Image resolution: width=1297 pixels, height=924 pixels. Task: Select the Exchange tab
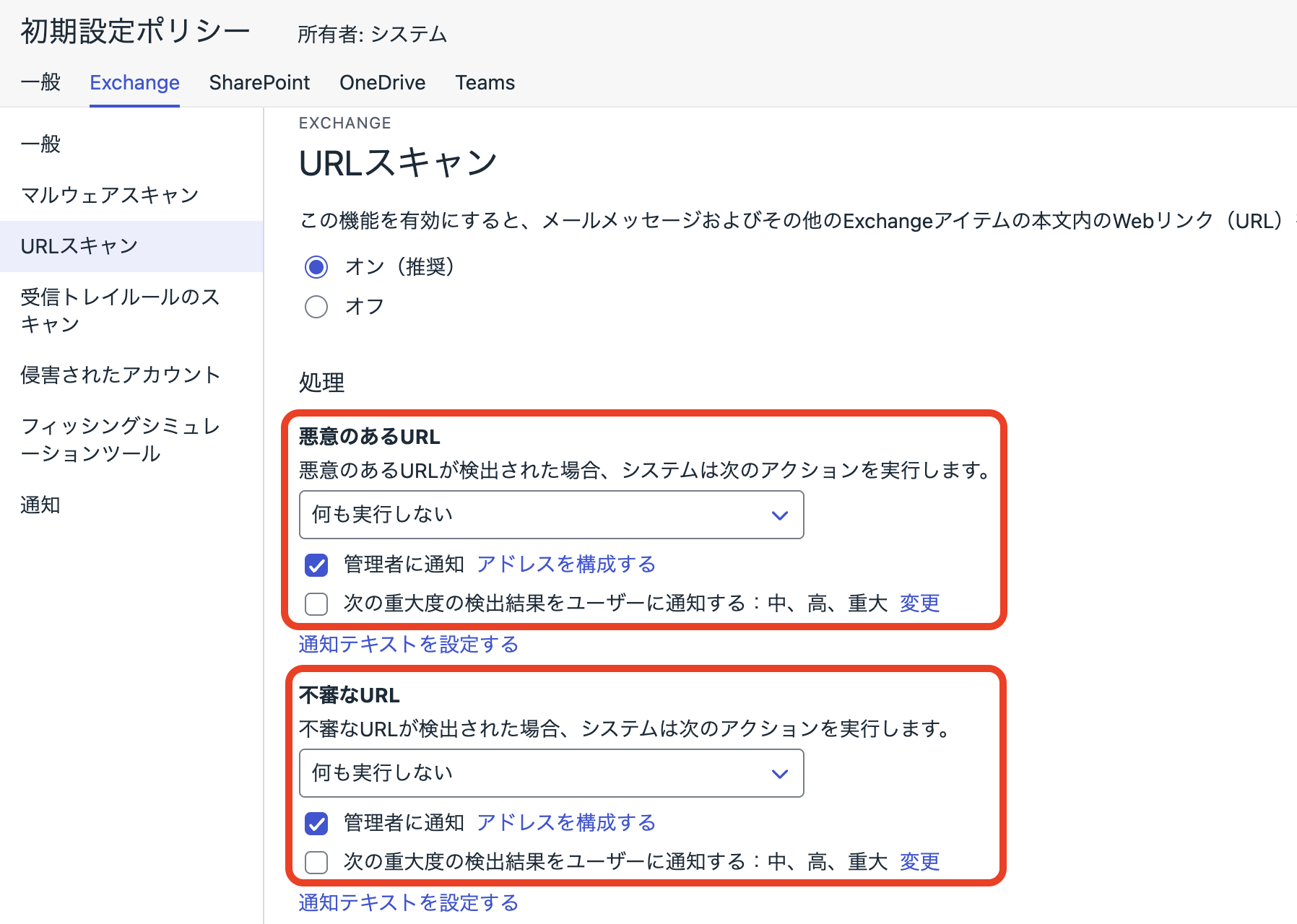point(134,82)
